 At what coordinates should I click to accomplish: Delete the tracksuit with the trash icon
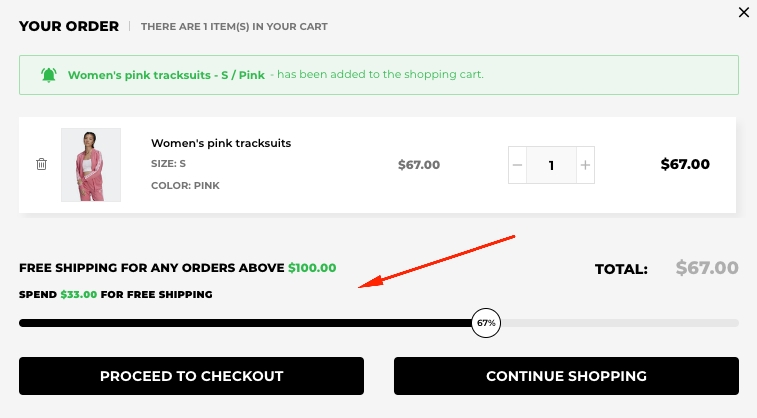[41, 164]
